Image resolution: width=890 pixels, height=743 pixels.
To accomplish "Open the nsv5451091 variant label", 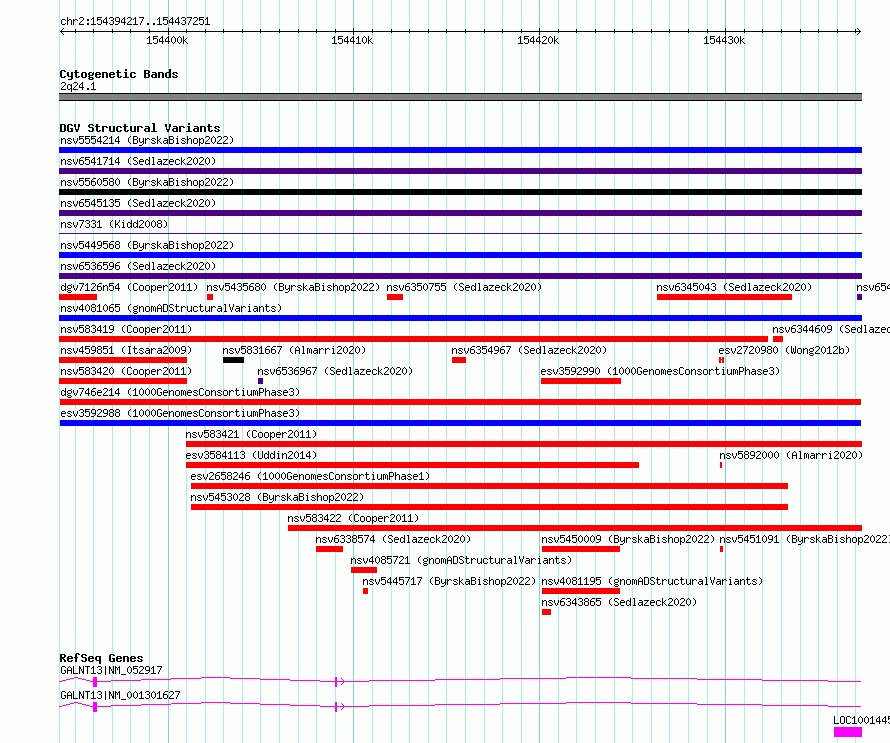I will click(804, 539).
